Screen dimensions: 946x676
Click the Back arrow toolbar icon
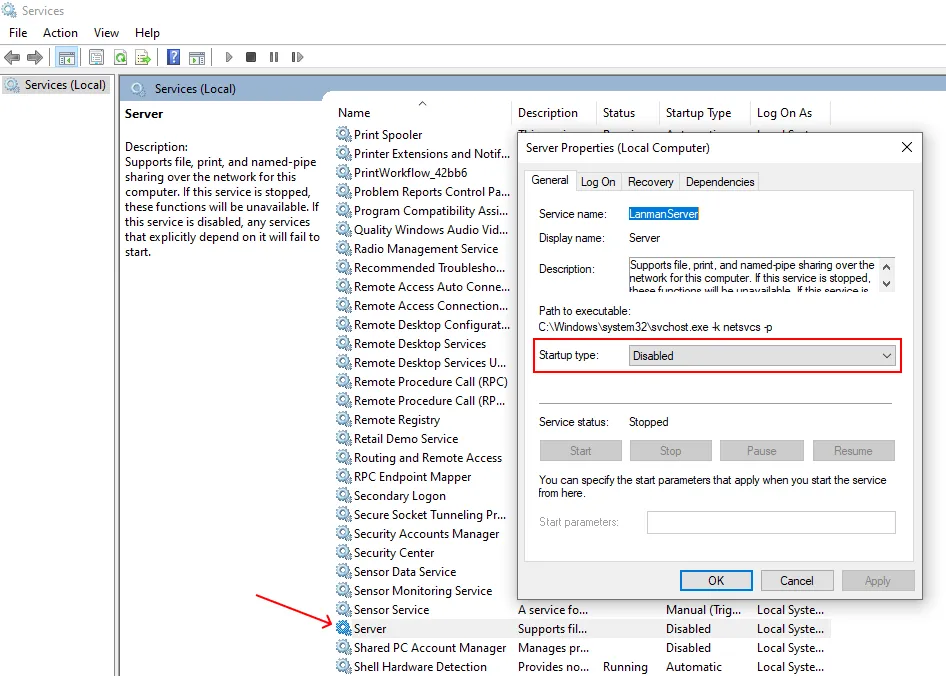12,57
